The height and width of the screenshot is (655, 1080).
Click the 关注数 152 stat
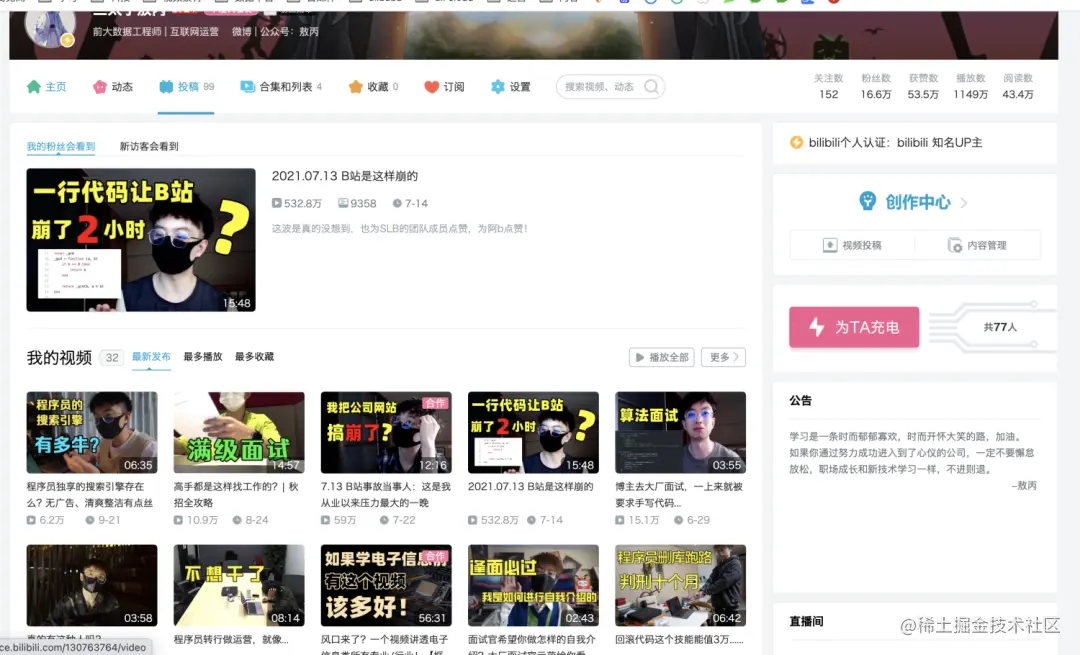coord(829,87)
